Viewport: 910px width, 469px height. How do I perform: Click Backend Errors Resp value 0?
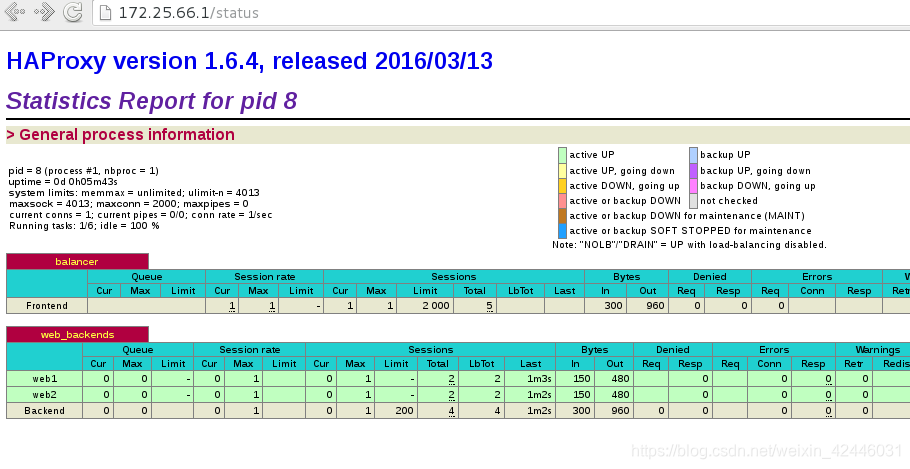pos(828,411)
